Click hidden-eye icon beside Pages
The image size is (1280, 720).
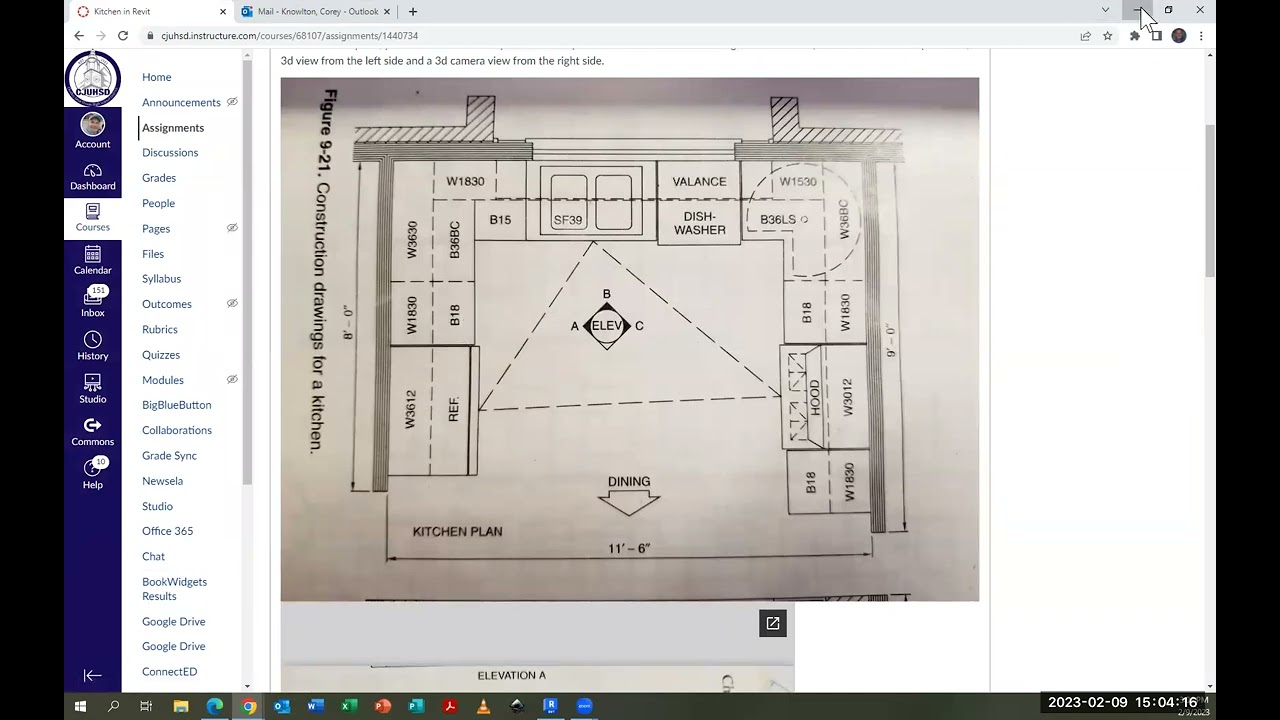(x=232, y=228)
